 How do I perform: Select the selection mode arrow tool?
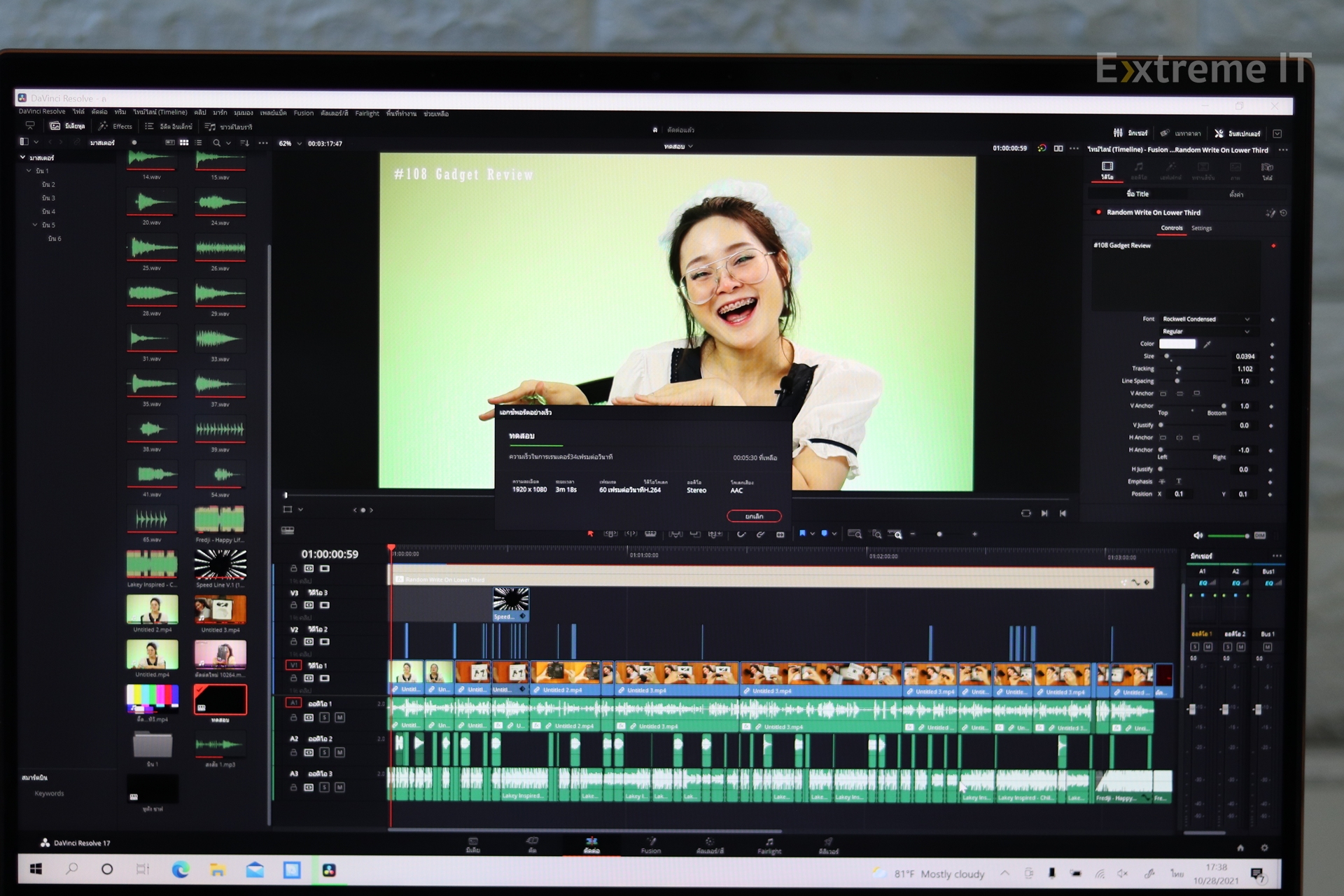(x=590, y=533)
